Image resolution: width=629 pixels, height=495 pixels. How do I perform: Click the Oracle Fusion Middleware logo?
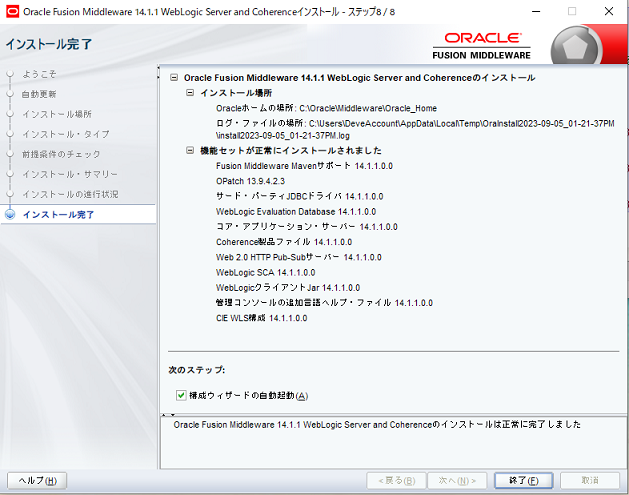(x=481, y=46)
